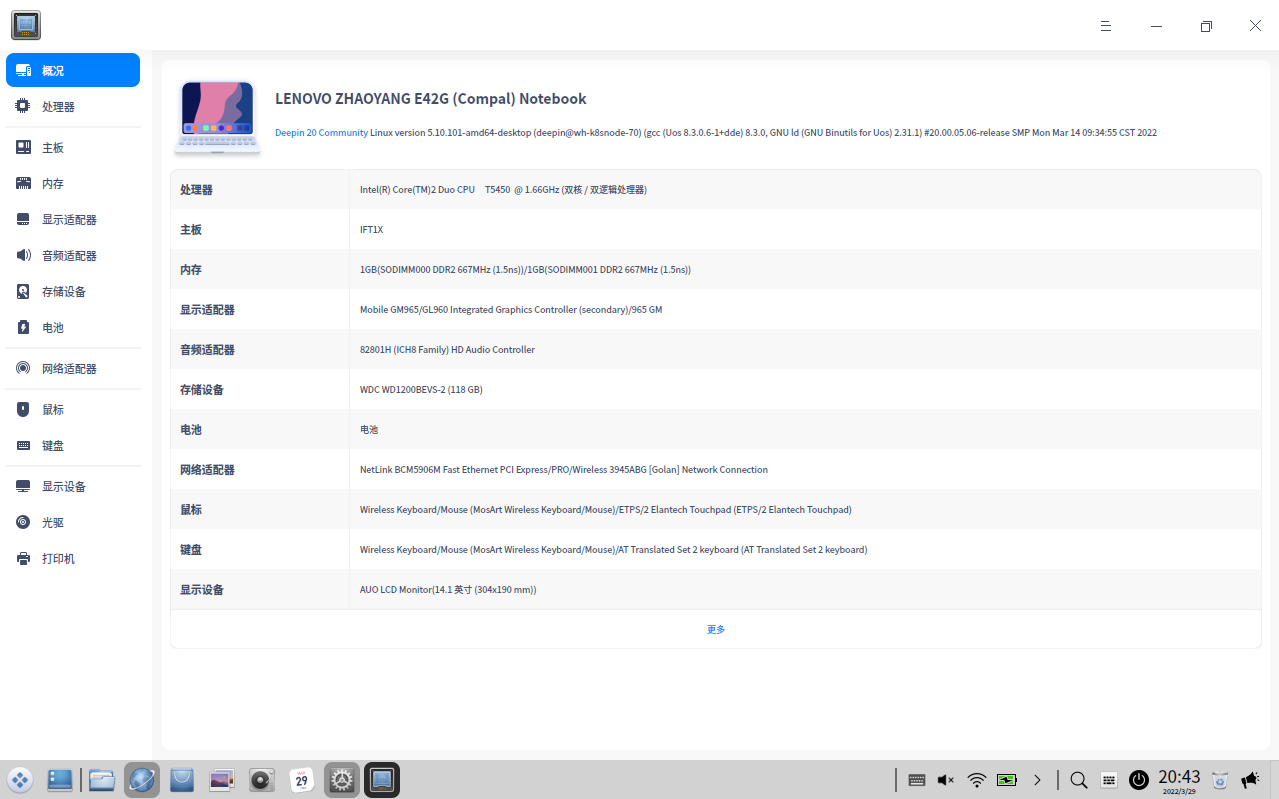Click Mobile GM965/GL960 Integrated Graphics Controller value
1279x799 pixels.
511,309
